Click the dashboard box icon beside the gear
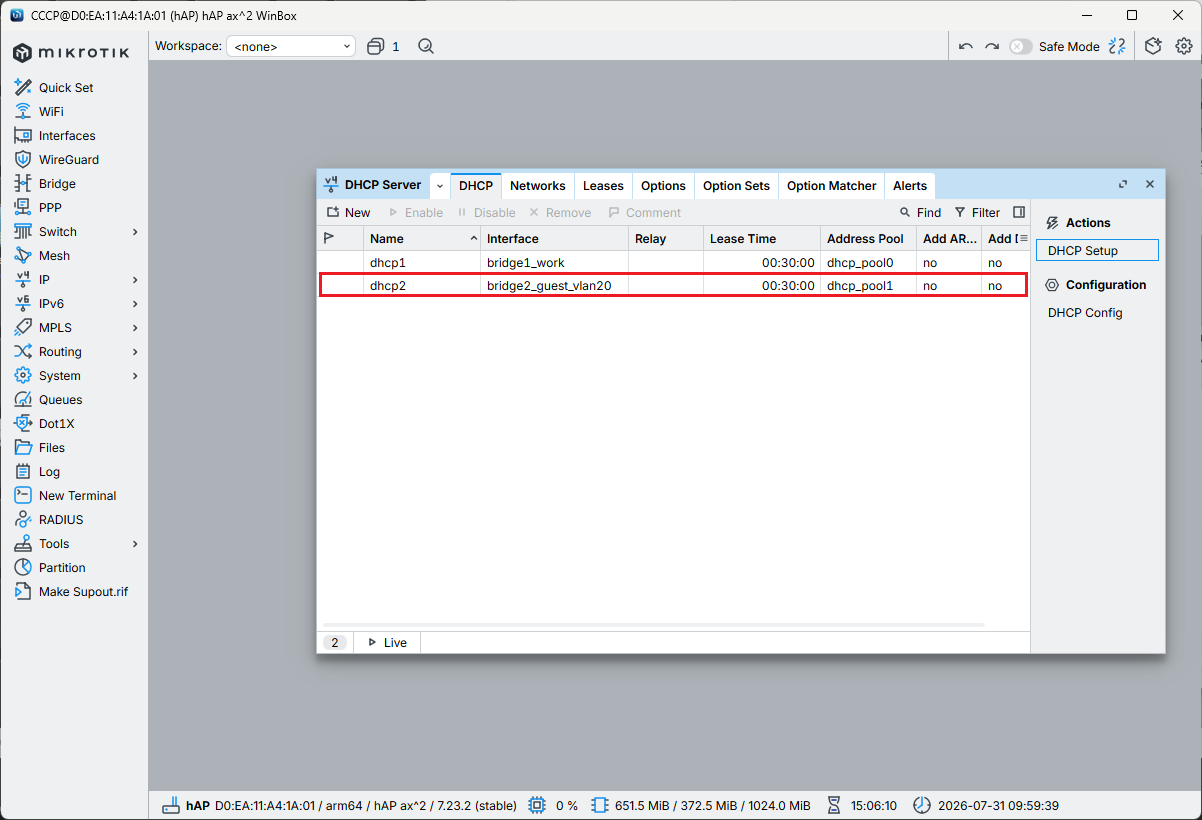This screenshot has width=1202, height=820. pos(1153,46)
